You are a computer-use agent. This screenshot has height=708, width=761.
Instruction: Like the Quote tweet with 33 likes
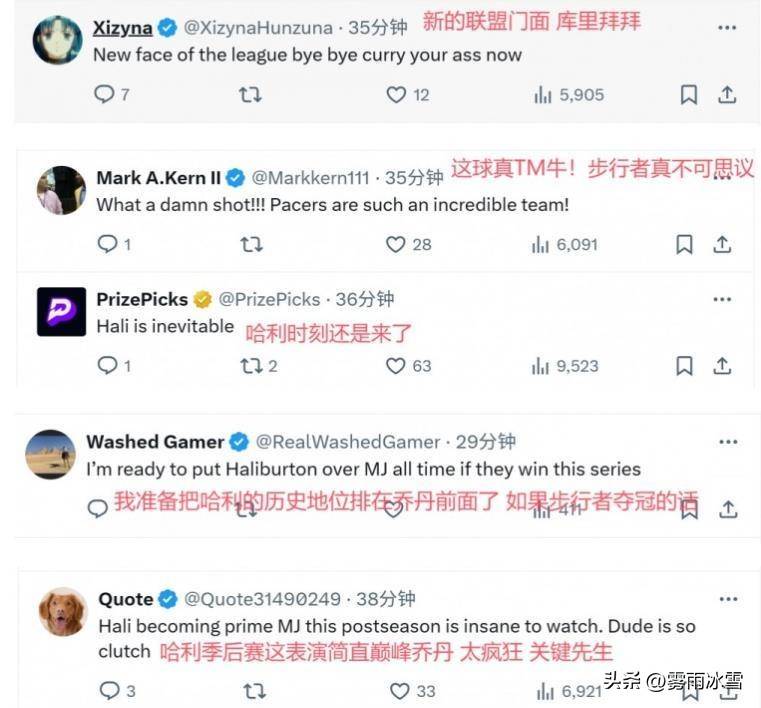[400, 691]
